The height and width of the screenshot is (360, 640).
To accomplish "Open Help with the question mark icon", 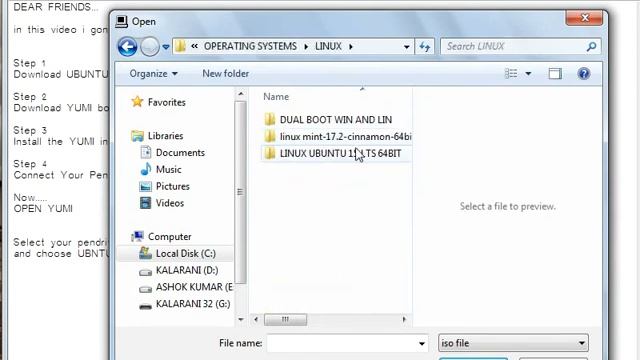I will [584, 73].
